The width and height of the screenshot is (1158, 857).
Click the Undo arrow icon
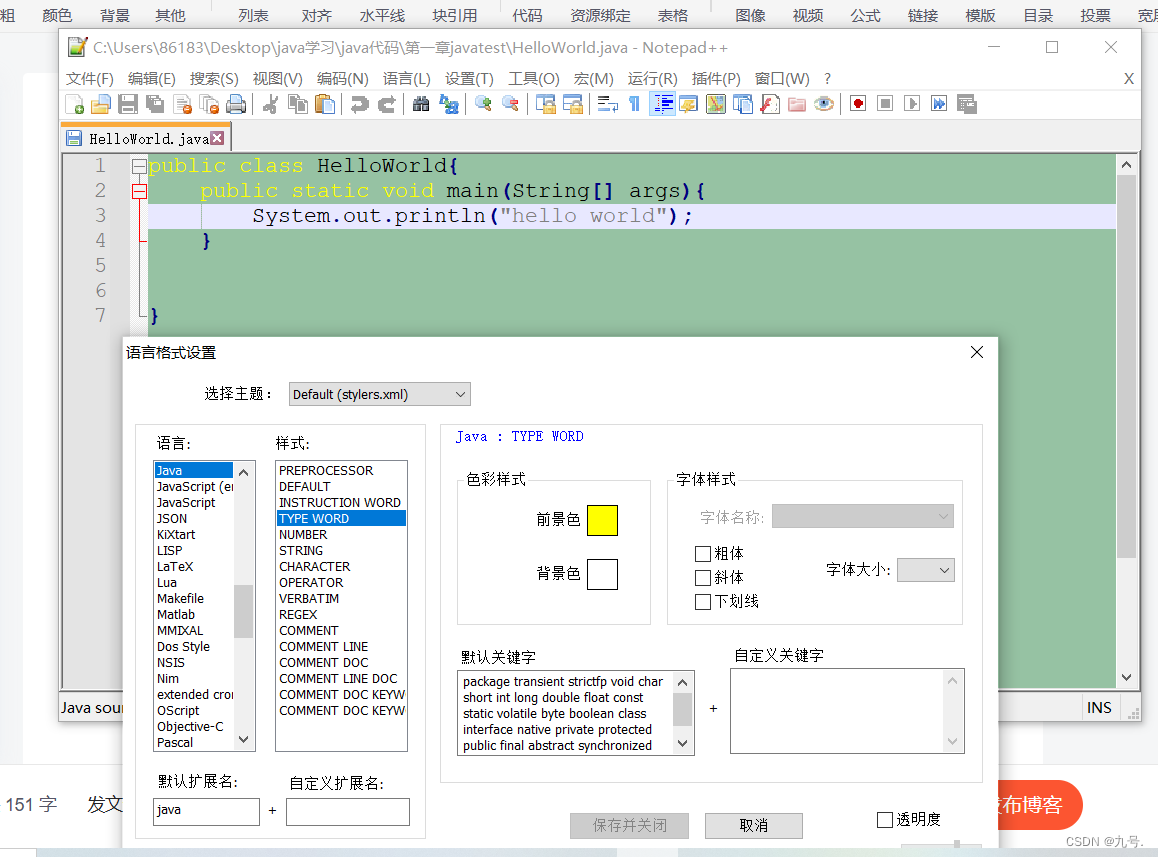click(360, 104)
